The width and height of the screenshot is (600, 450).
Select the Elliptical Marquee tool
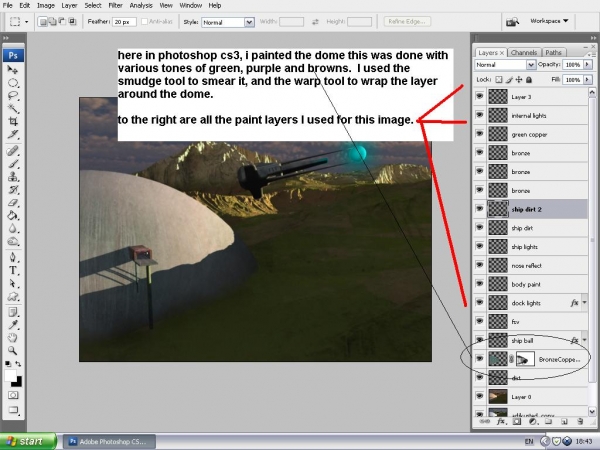coord(13,83)
